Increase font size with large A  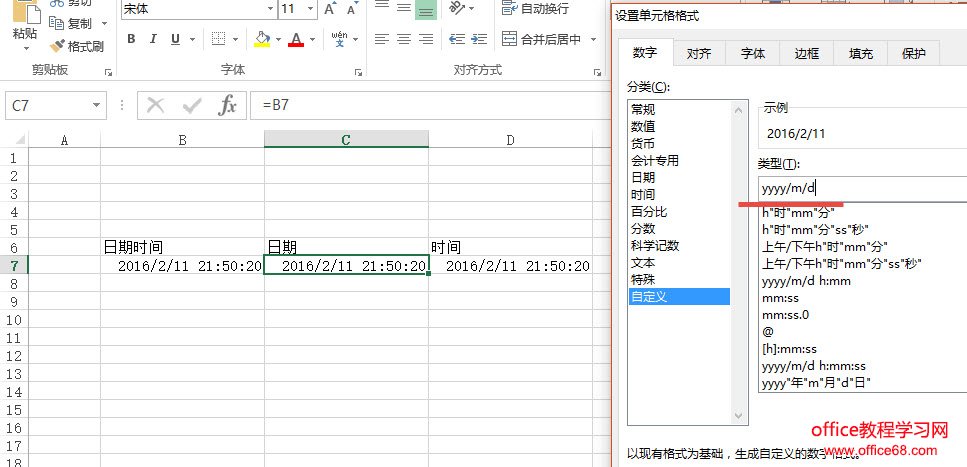(331, 9)
